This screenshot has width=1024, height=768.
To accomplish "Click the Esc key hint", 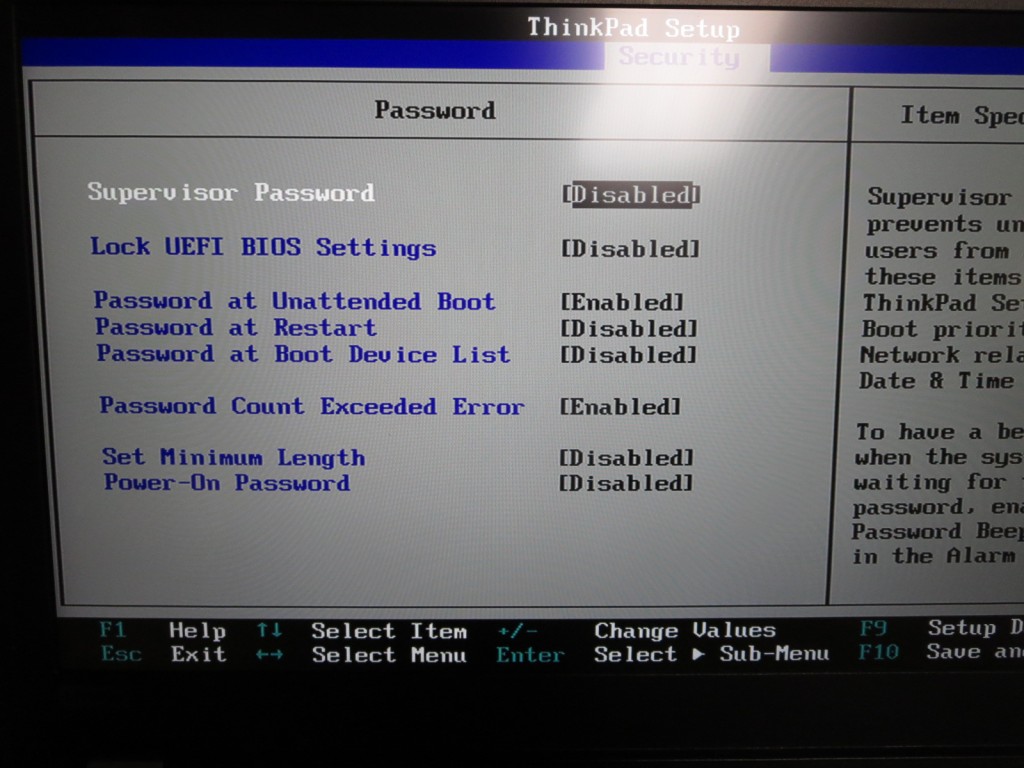I will 121,654.
